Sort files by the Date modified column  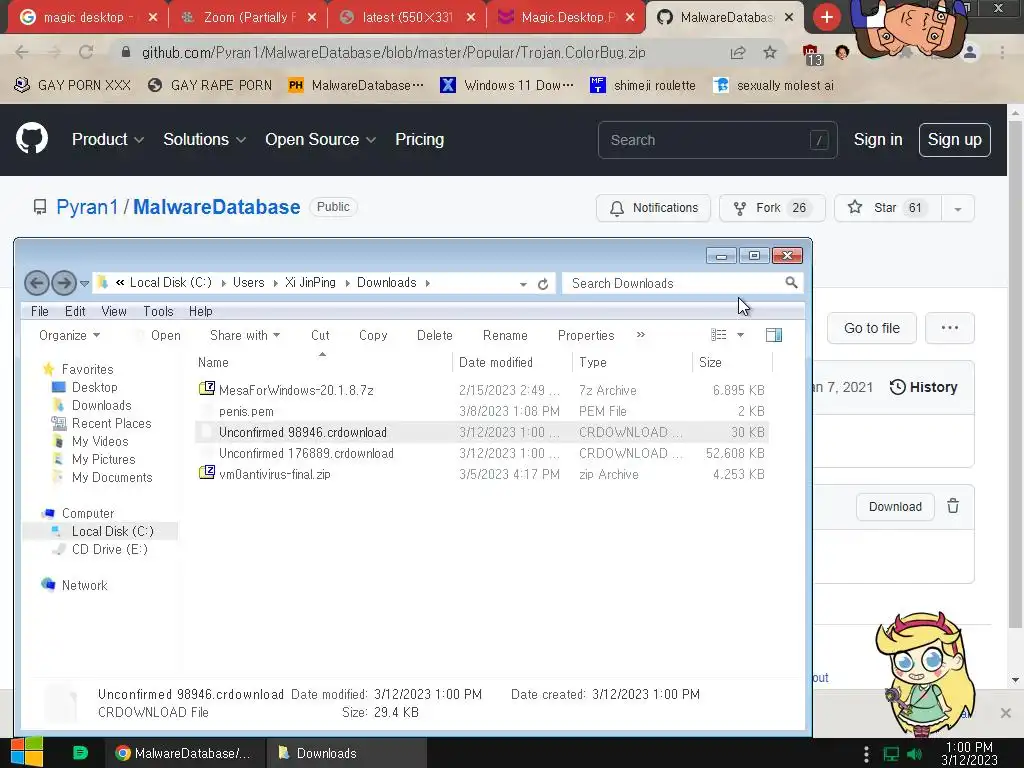496,362
